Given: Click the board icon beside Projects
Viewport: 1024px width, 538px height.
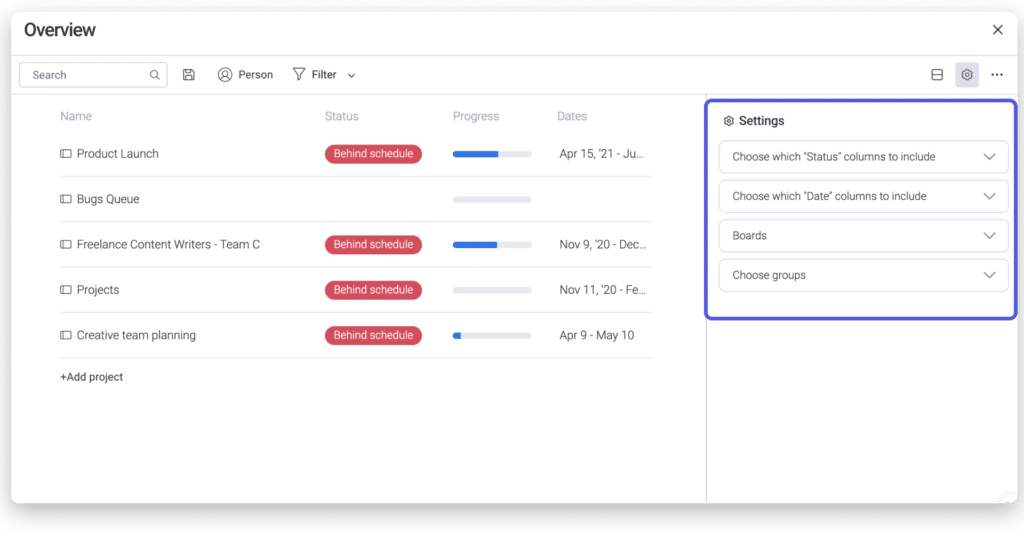Looking at the screenshot, I should [66, 290].
